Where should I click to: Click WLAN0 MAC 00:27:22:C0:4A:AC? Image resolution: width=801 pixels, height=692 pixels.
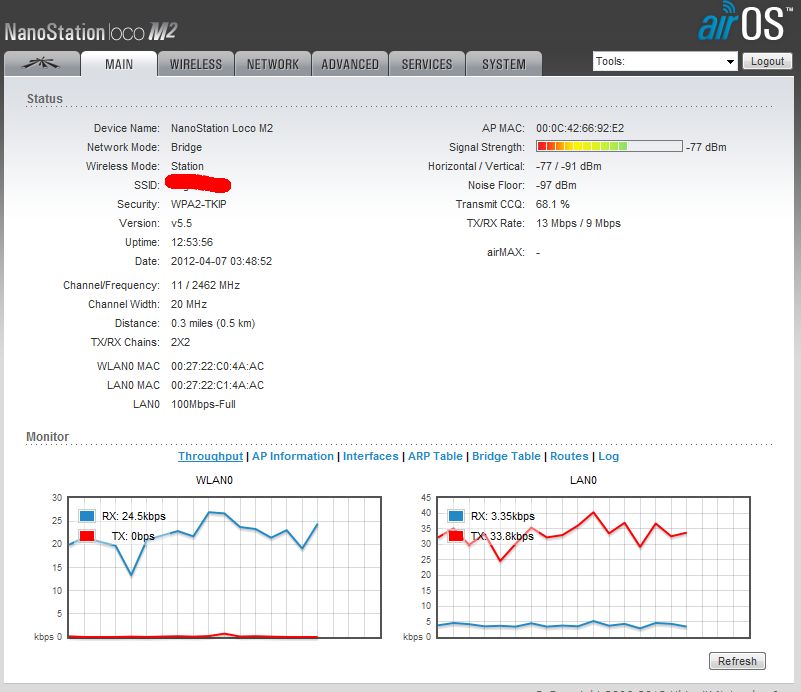pos(218,366)
